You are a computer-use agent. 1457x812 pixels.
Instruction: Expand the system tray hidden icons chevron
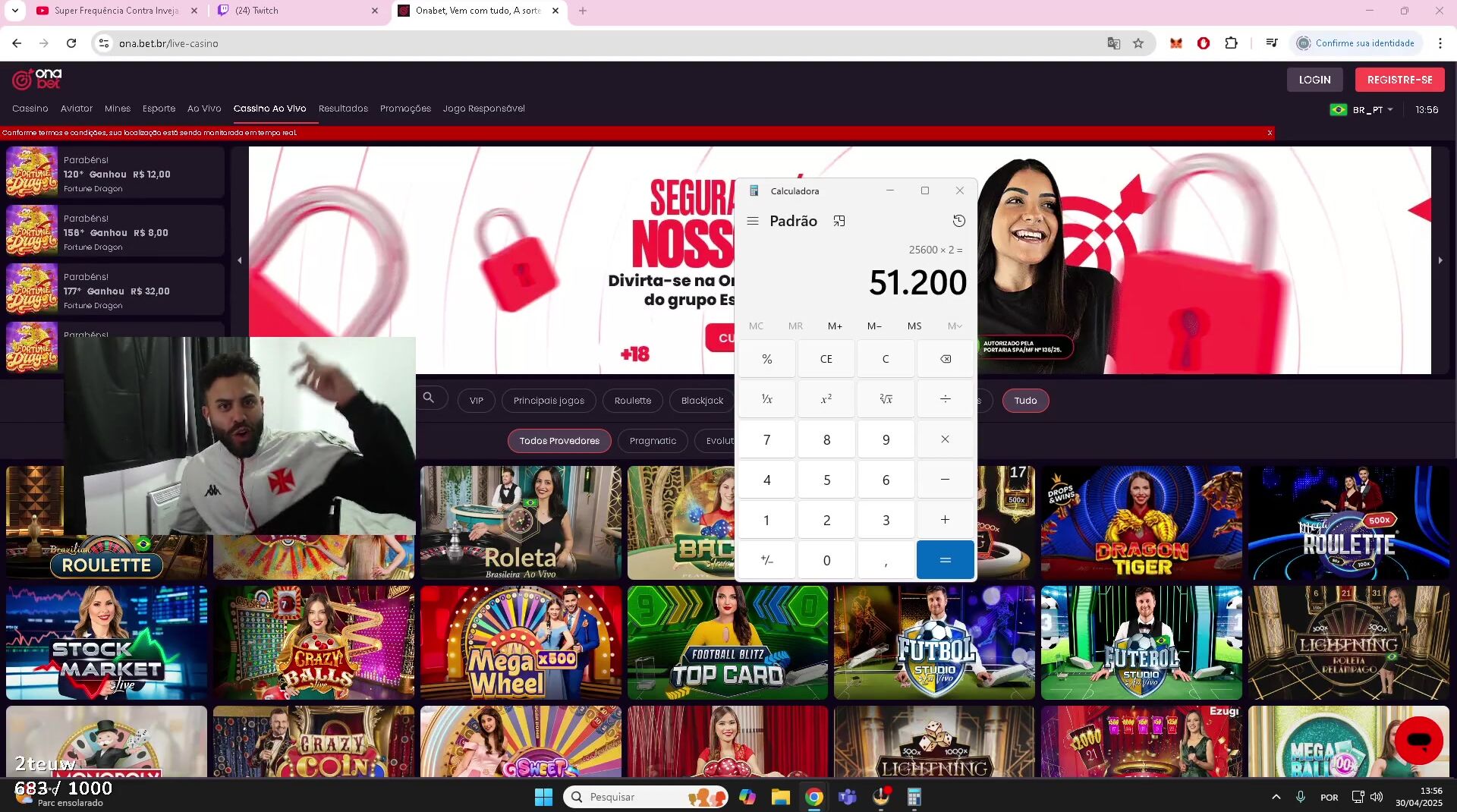coord(1276,797)
